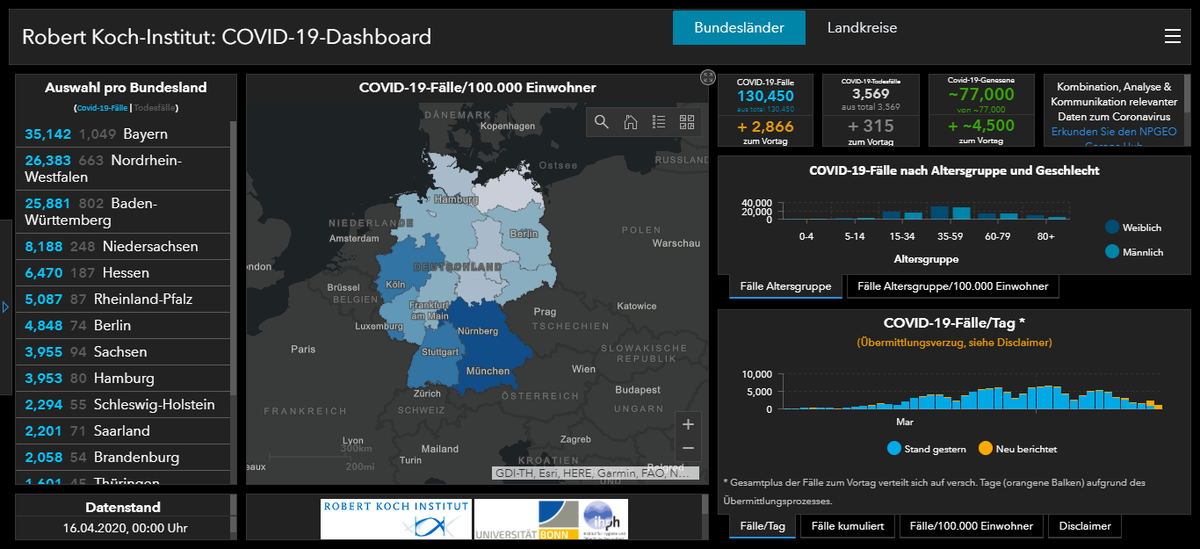Select Hessen in the list
This screenshot has width=1200, height=549.
coord(123,273)
